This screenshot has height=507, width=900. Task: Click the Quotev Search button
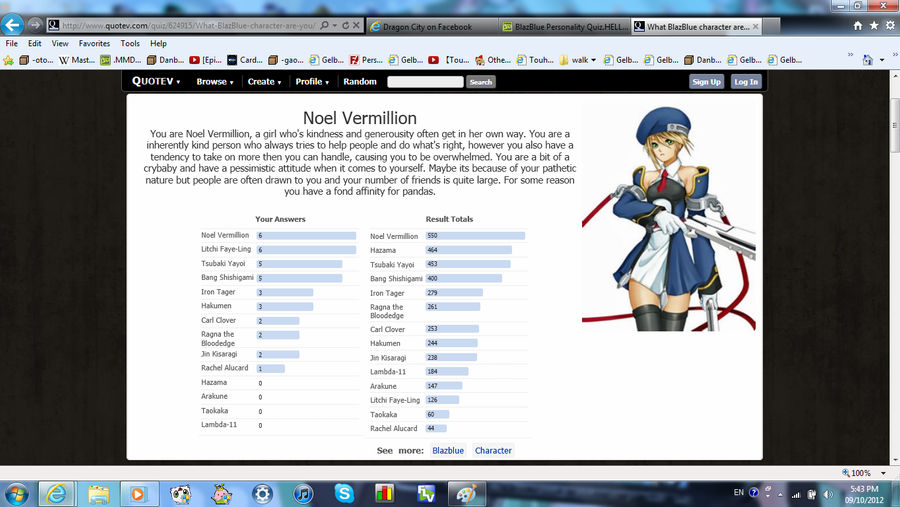tap(480, 82)
